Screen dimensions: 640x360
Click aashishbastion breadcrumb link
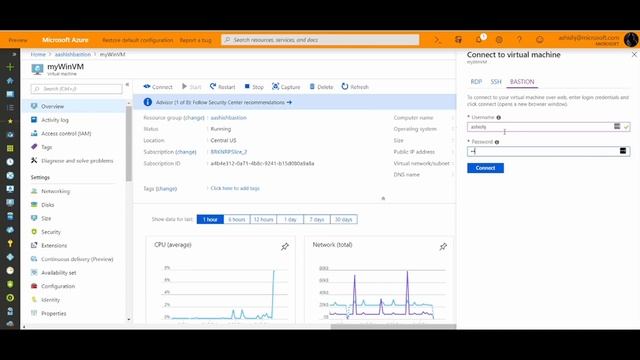pyautogui.click(x=73, y=54)
